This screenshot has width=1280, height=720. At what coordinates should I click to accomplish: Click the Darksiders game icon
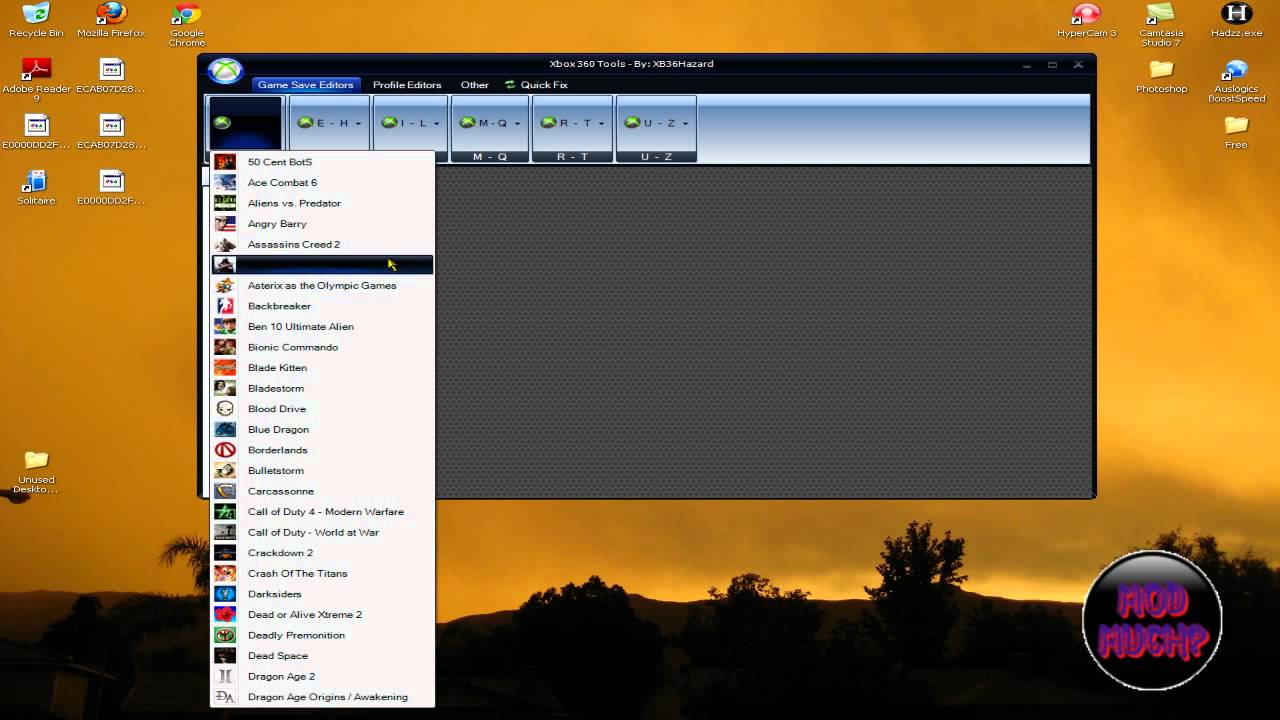click(225, 594)
